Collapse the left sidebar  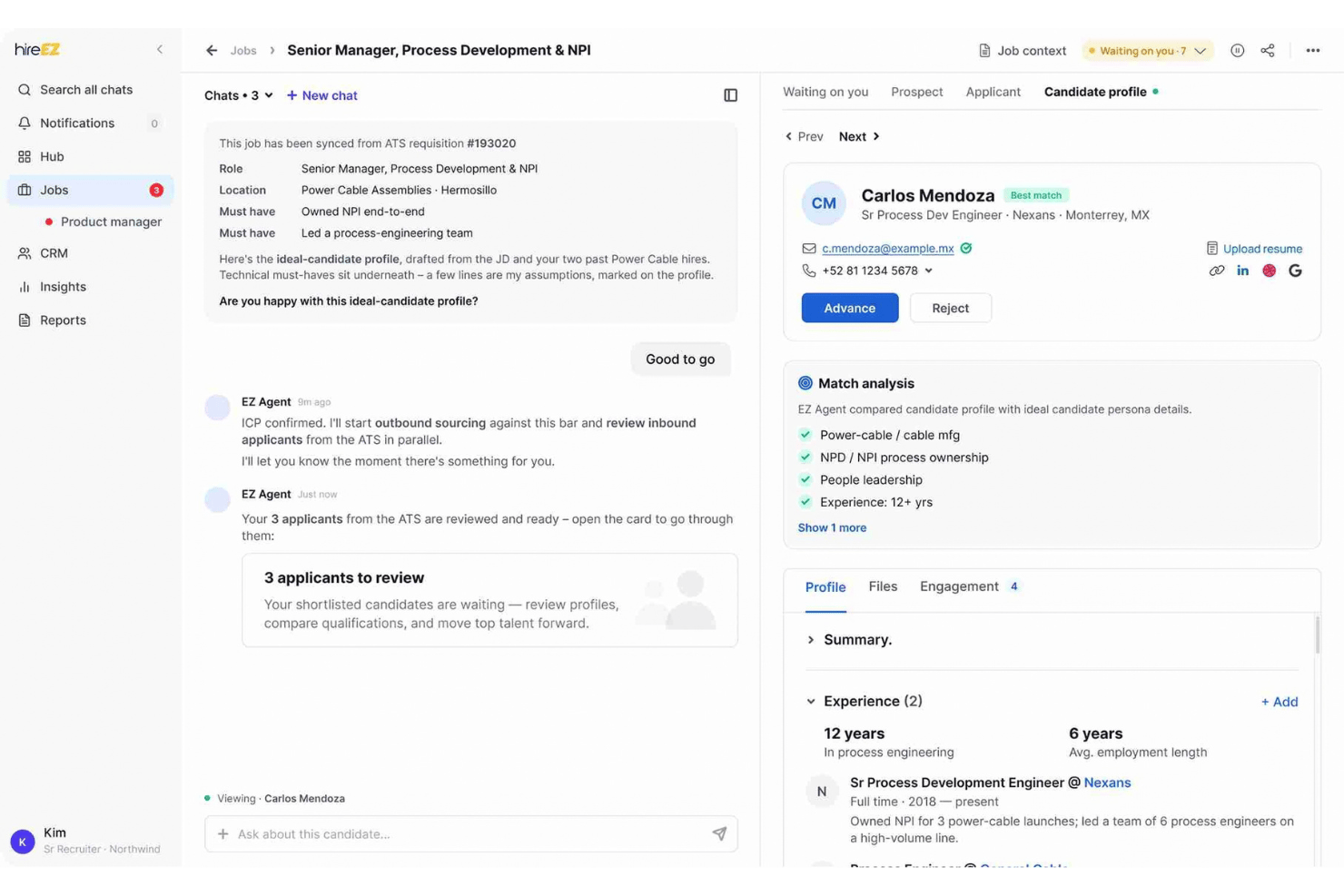click(x=160, y=50)
